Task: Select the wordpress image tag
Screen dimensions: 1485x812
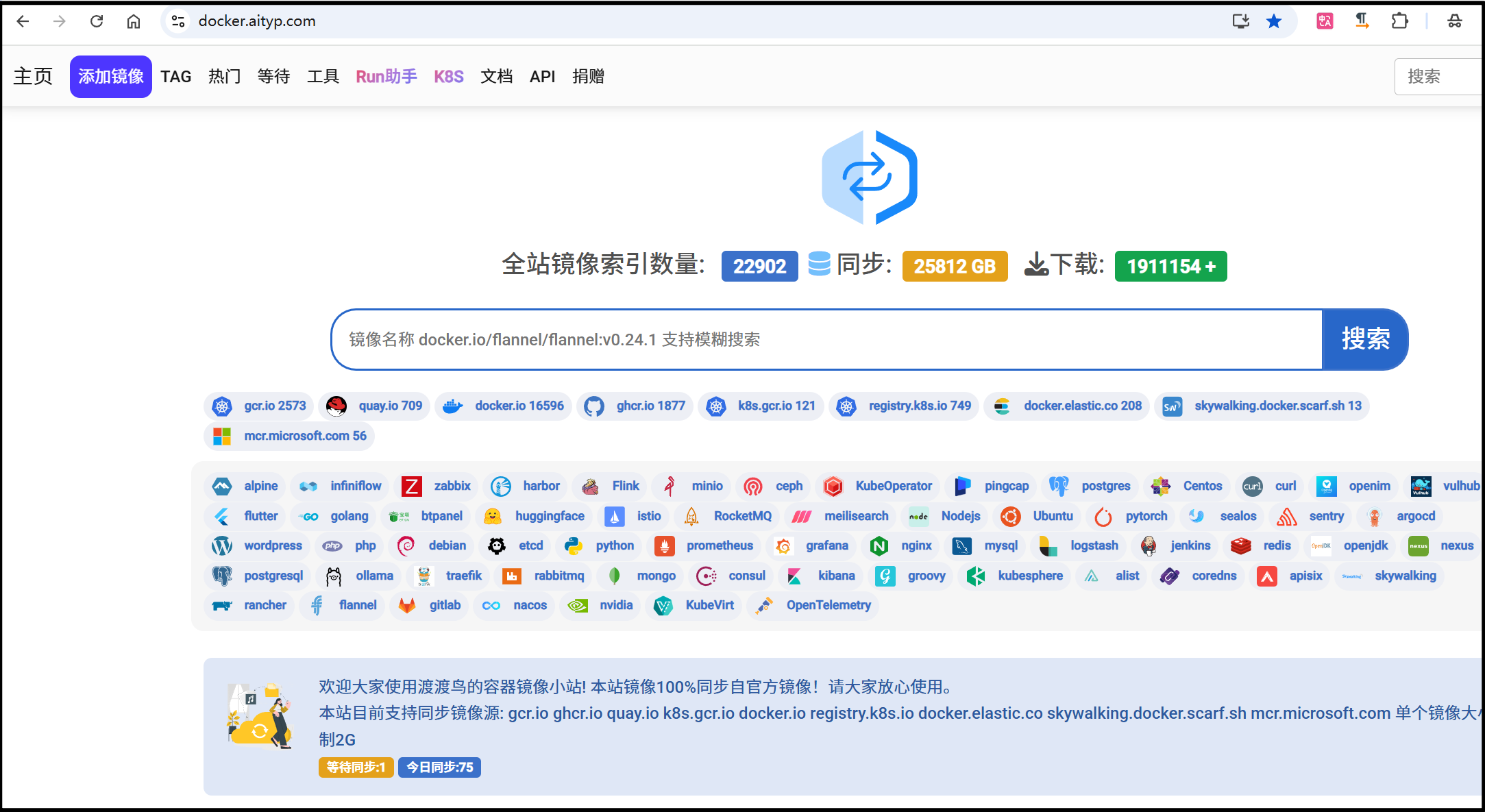Action: click(x=257, y=546)
